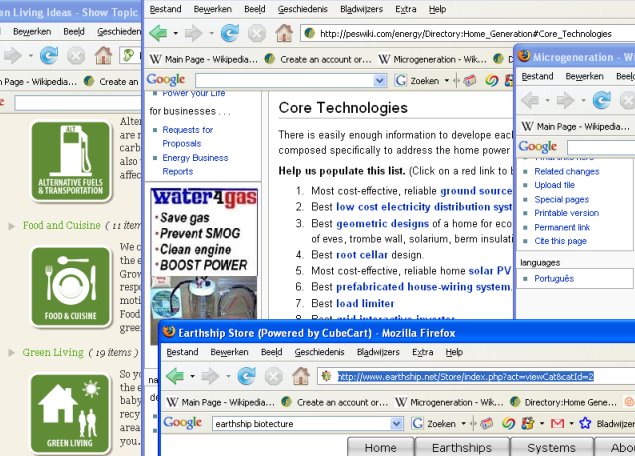This screenshot has height=456, width=635.
Task: Open 'Create an account or...' bookmark in peswiki window
Action: coord(318,59)
